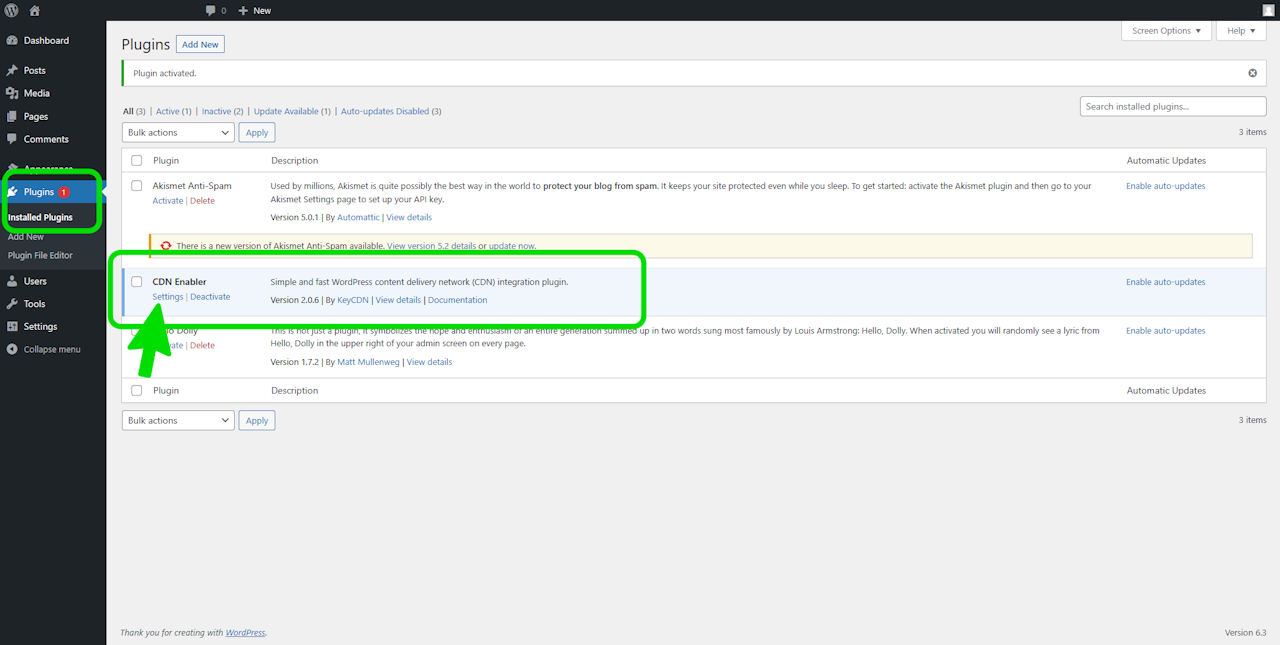The image size is (1280, 645).
Task: Check the Akismet Anti-Spam checkbox
Action: (x=137, y=186)
